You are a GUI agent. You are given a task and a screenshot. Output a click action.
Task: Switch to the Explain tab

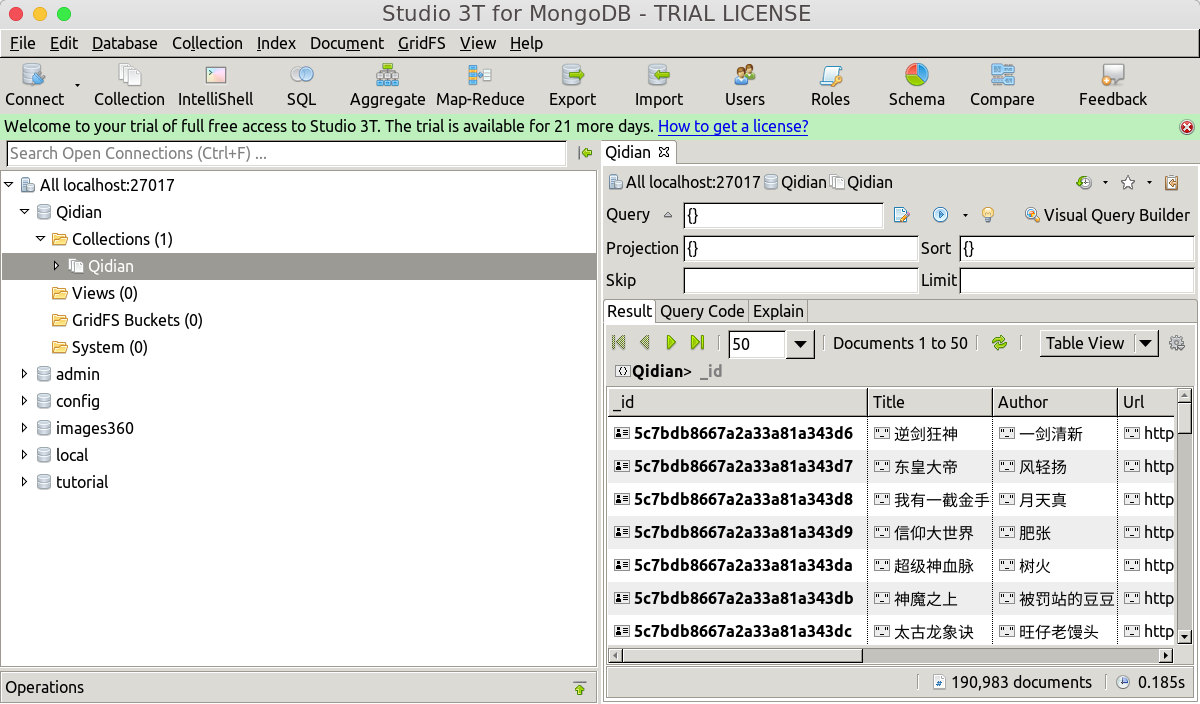coord(778,311)
